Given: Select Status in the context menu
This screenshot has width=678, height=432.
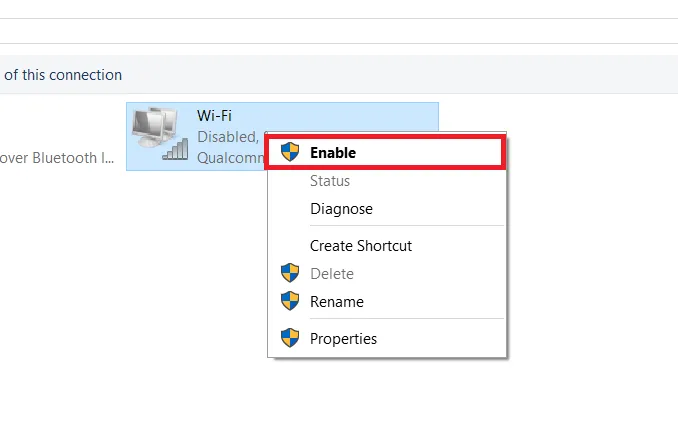Looking at the screenshot, I should coord(330,181).
